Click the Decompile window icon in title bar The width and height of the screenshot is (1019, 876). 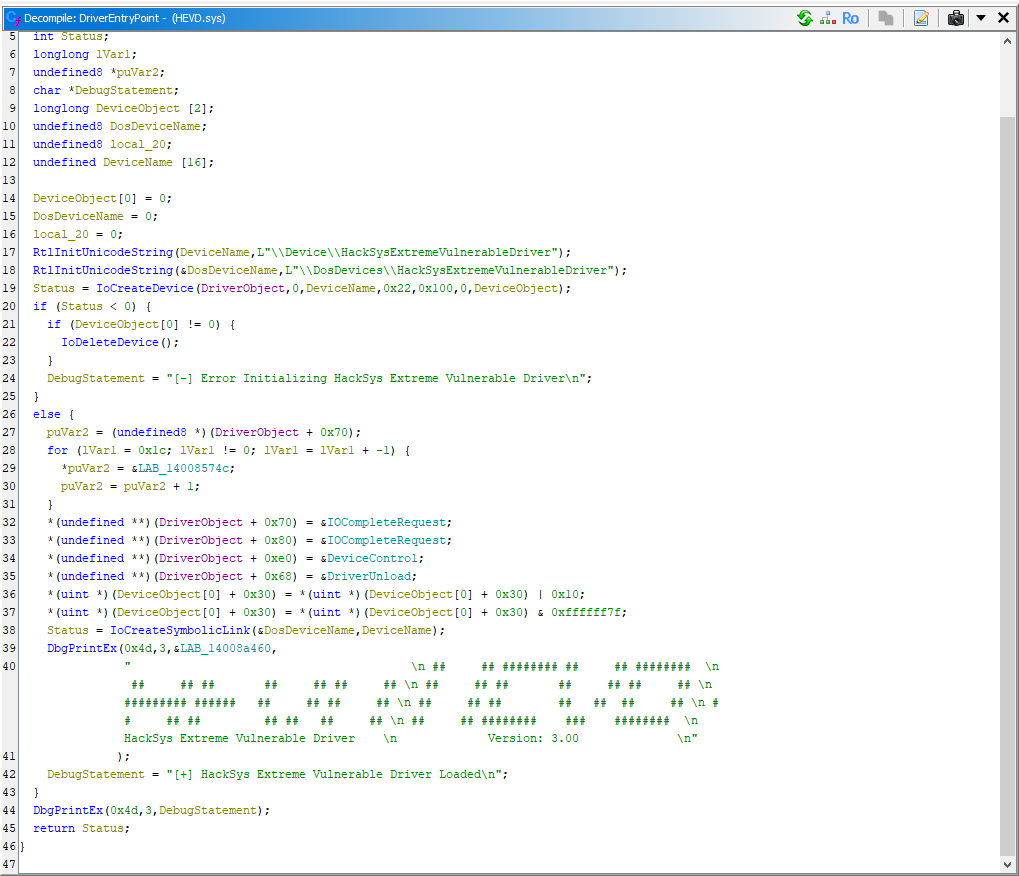(x=13, y=18)
